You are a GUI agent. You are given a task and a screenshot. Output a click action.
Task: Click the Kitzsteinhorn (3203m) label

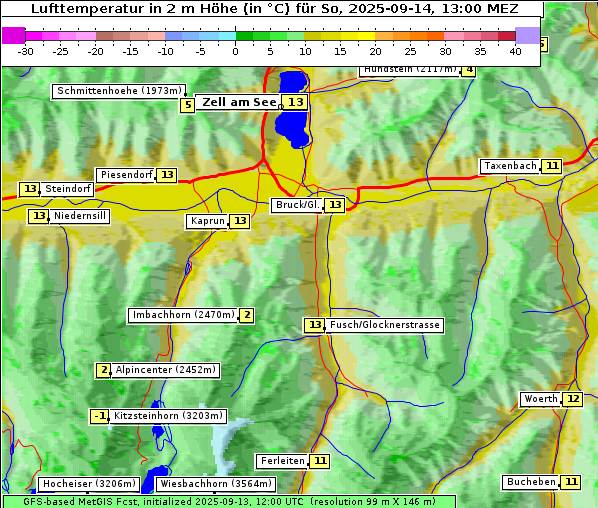tap(168, 416)
